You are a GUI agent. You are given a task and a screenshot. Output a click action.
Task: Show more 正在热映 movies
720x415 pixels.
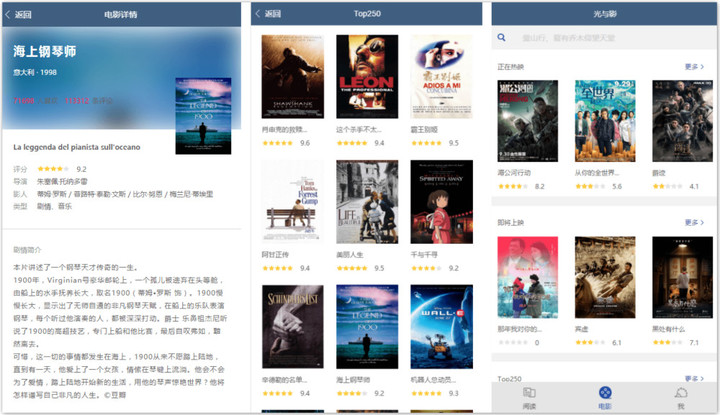click(x=694, y=67)
